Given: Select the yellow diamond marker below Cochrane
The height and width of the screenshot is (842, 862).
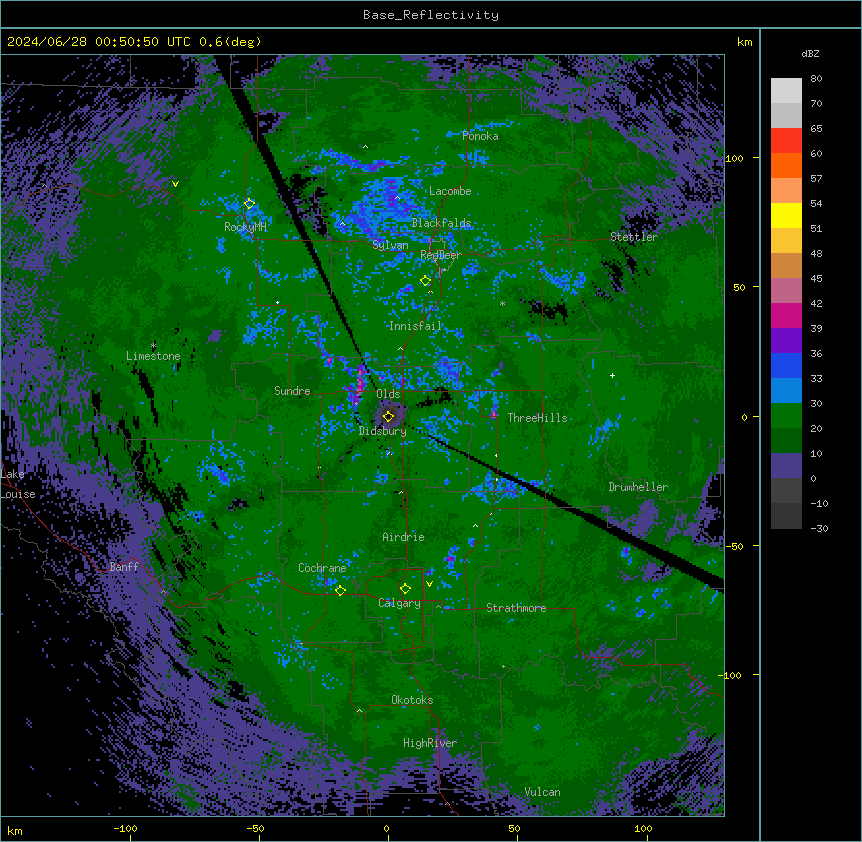Looking at the screenshot, I should pyautogui.click(x=340, y=591).
